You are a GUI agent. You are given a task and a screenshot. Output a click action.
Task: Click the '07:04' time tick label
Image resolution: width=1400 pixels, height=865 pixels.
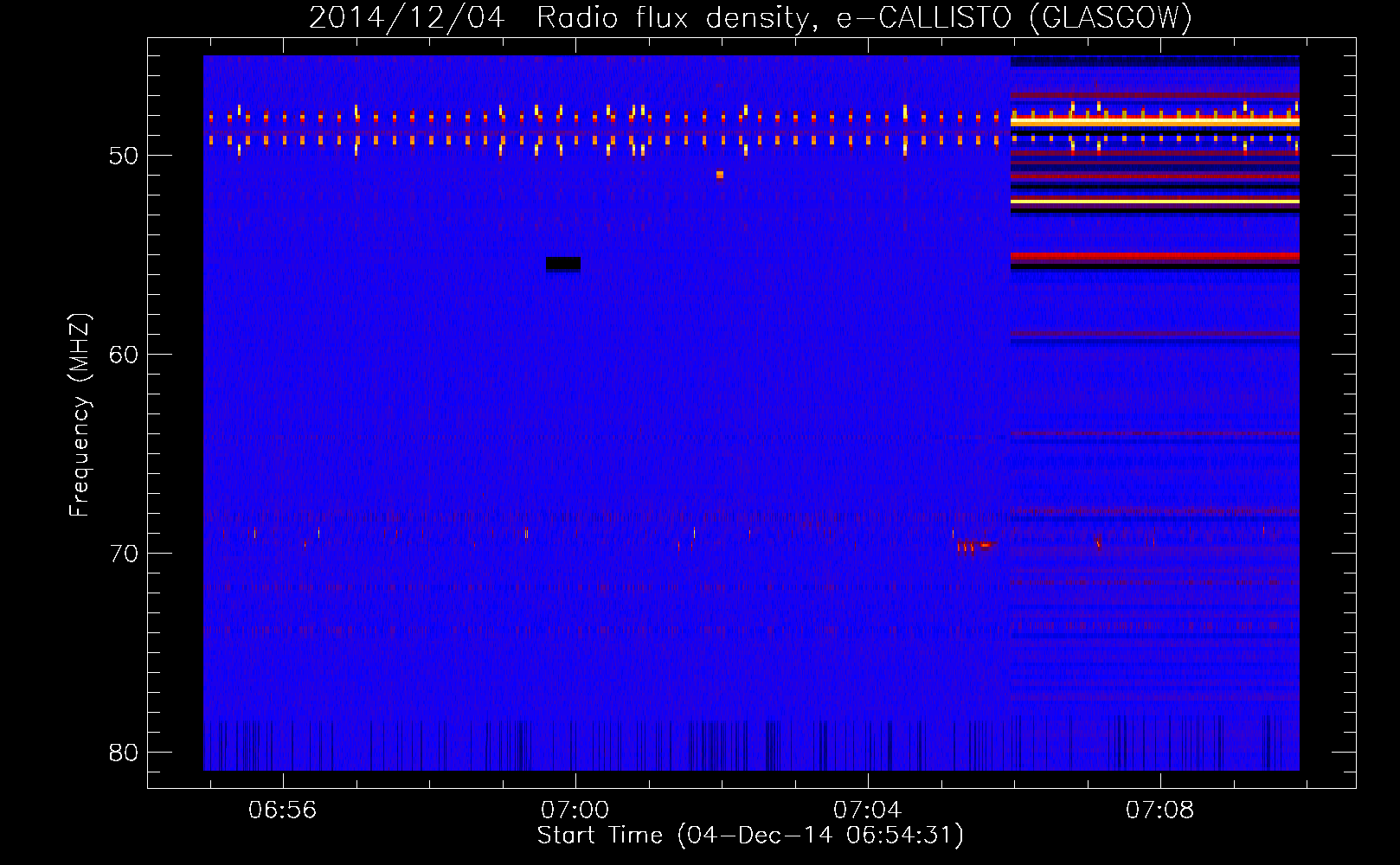tap(868, 811)
